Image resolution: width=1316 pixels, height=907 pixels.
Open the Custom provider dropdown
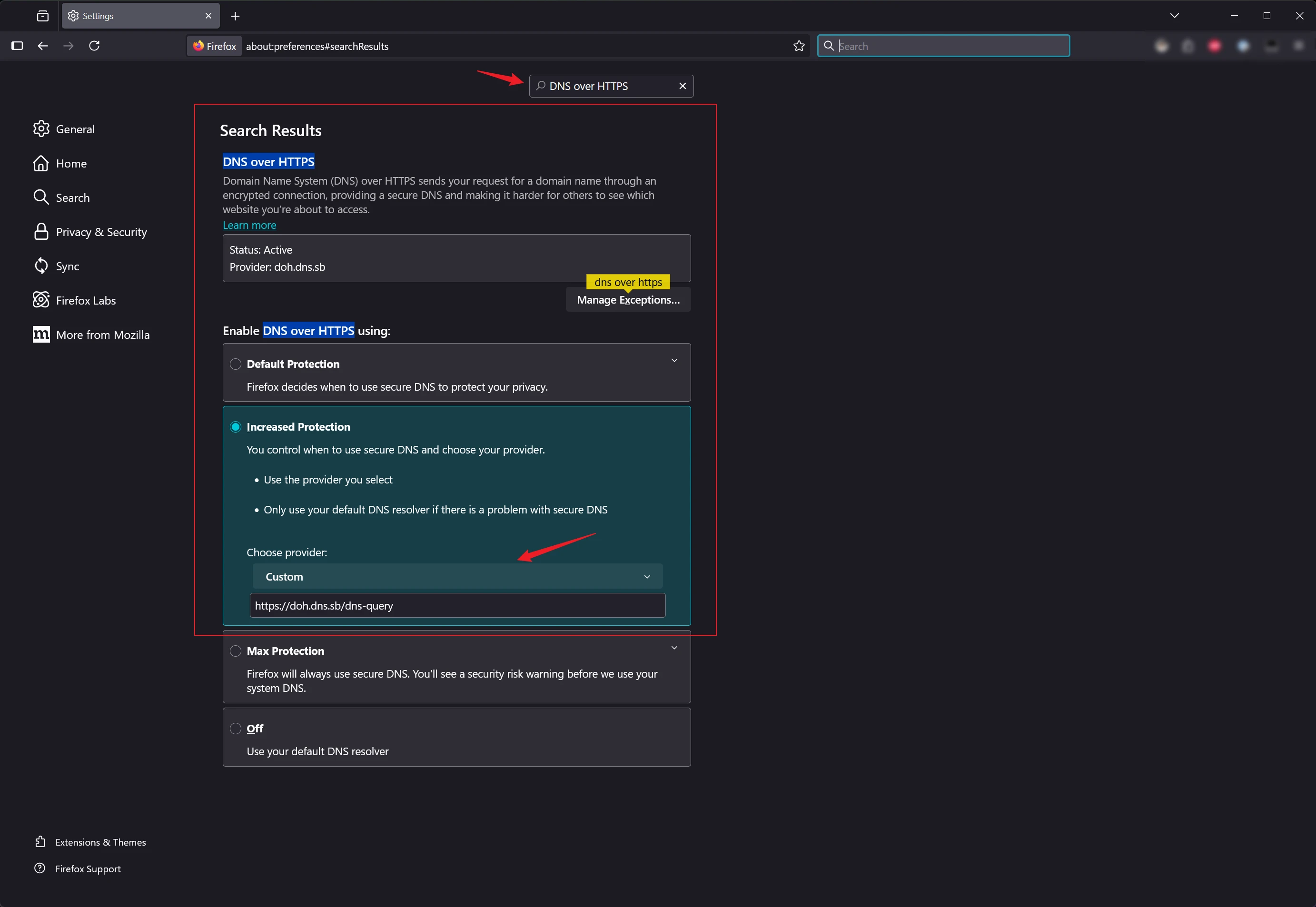coord(457,577)
